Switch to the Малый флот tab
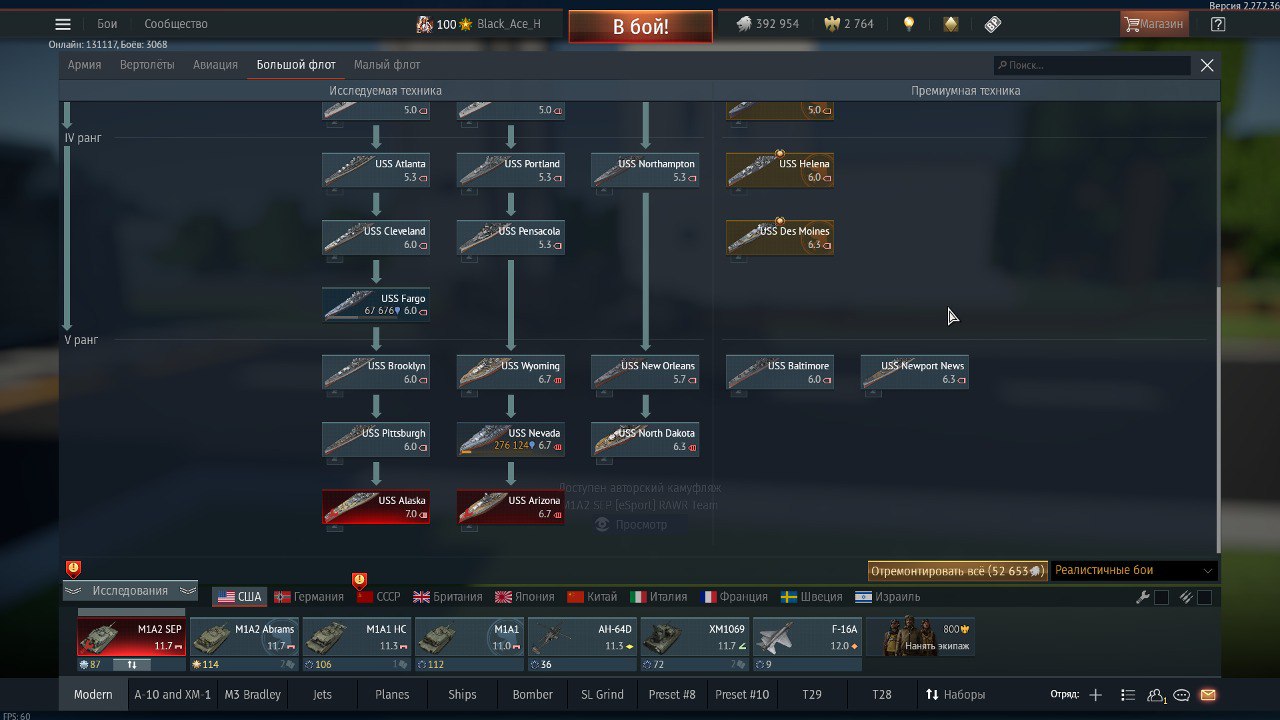 click(x=387, y=65)
